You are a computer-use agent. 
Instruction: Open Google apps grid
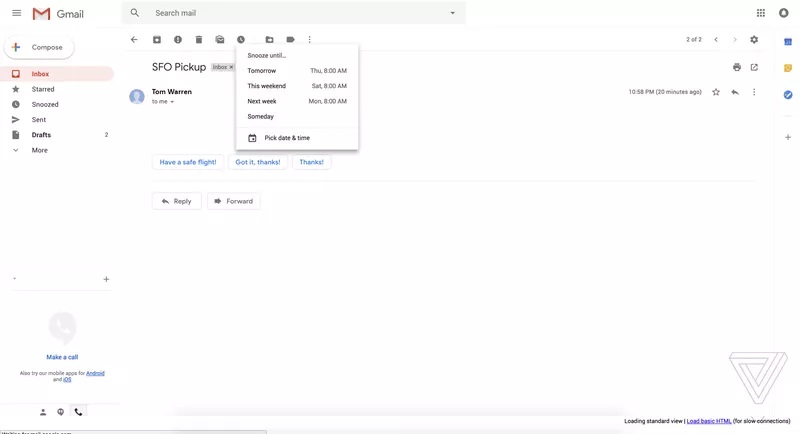pos(761,13)
